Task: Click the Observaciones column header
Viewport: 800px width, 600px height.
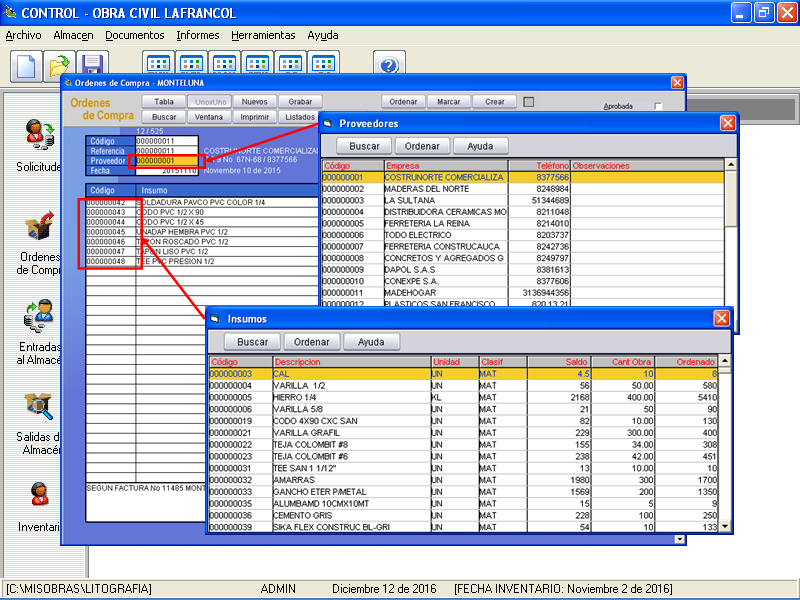Action: click(x=647, y=165)
